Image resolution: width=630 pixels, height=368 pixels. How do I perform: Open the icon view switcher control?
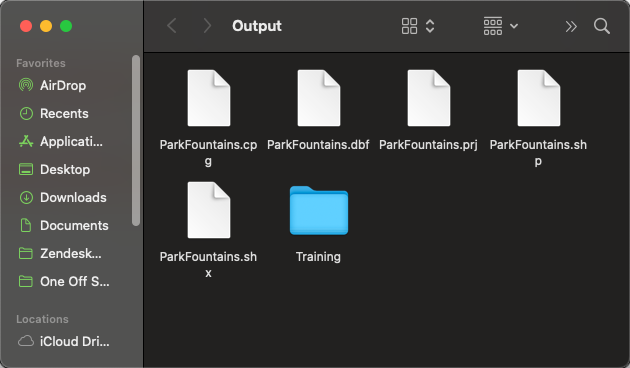click(418, 26)
